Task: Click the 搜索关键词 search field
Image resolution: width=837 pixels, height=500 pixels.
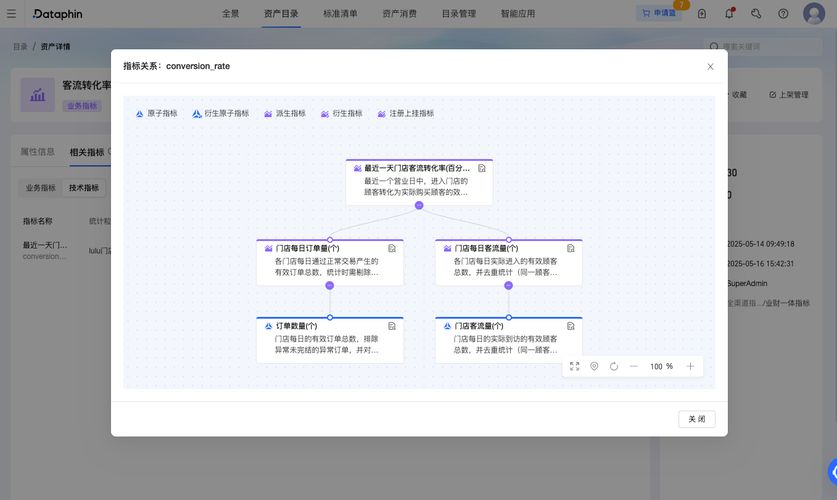Action: click(x=763, y=47)
